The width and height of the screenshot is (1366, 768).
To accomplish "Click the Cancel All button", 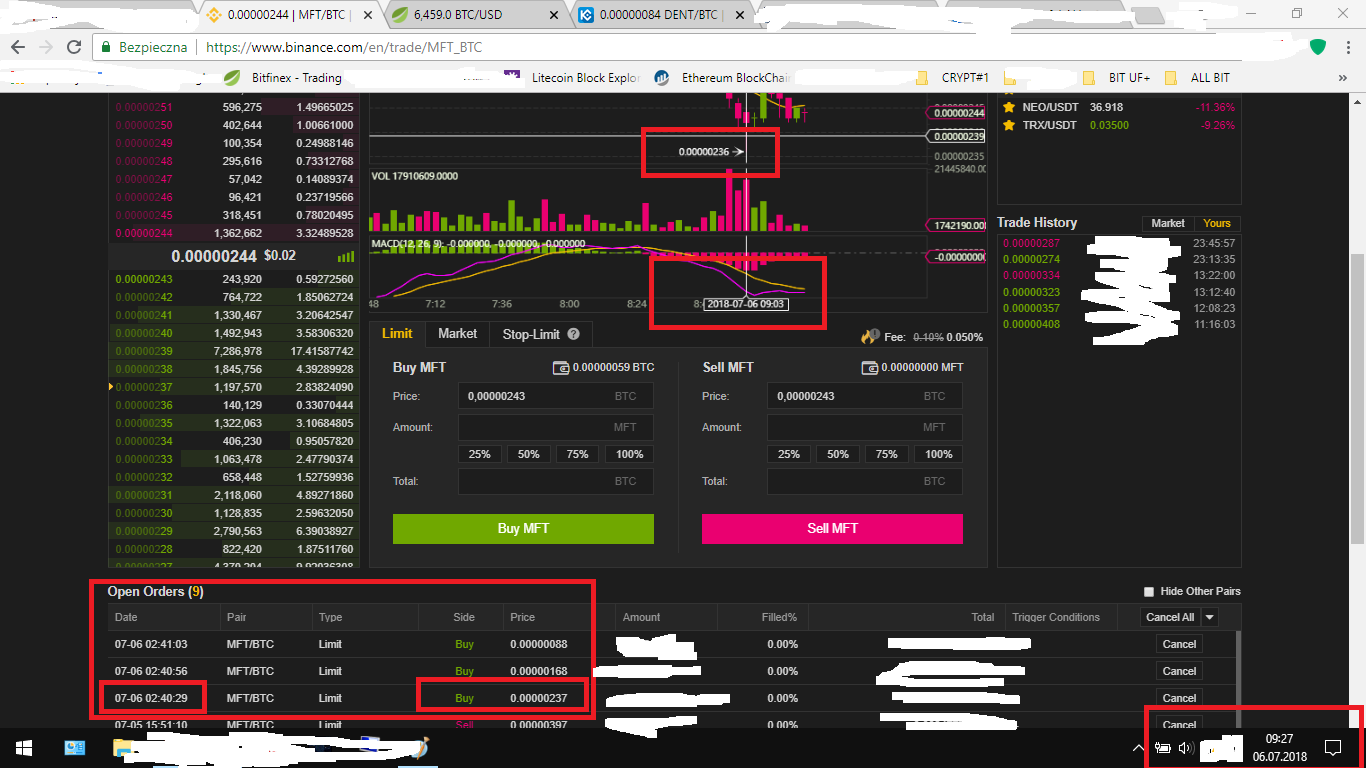I will [x=1170, y=617].
